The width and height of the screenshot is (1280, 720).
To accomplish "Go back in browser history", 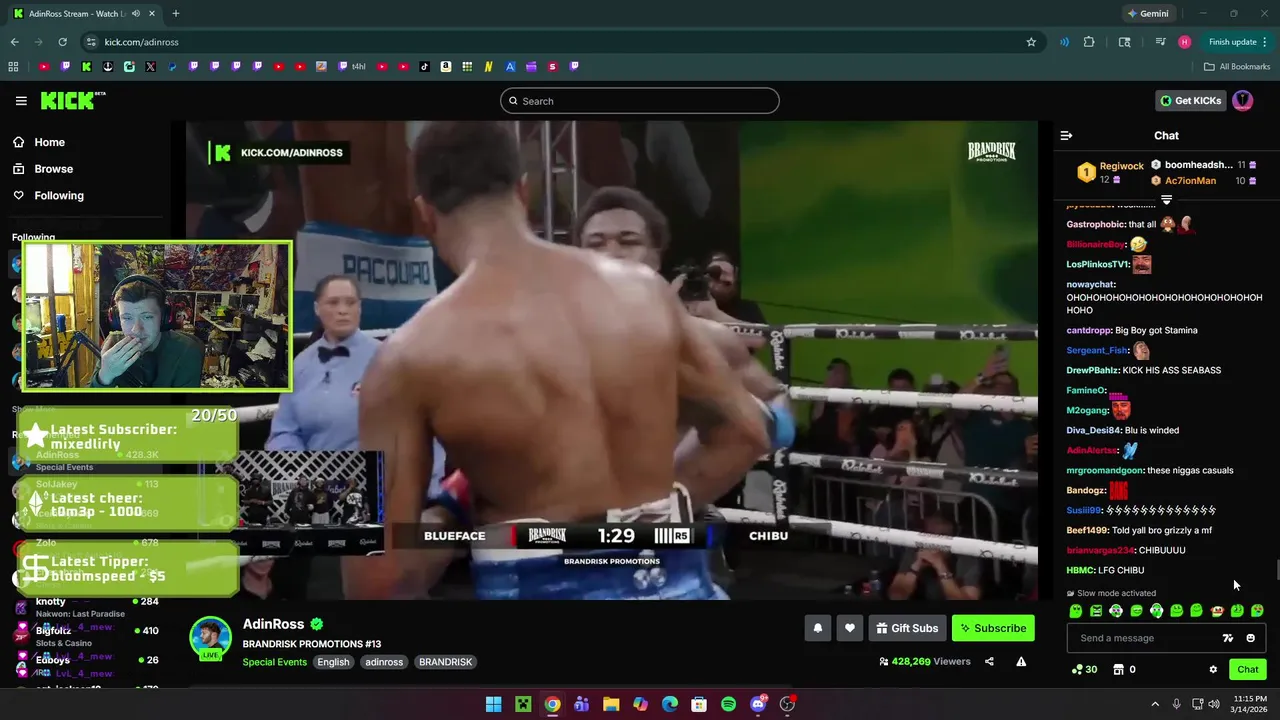I will pos(14,42).
